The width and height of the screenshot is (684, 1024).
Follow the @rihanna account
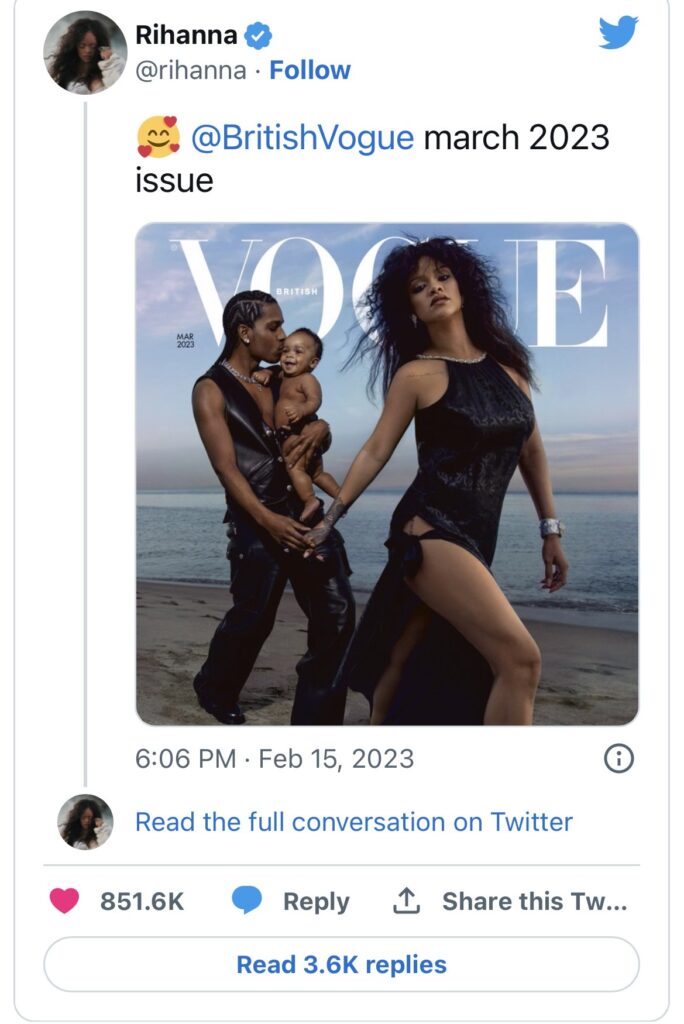[310, 71]
